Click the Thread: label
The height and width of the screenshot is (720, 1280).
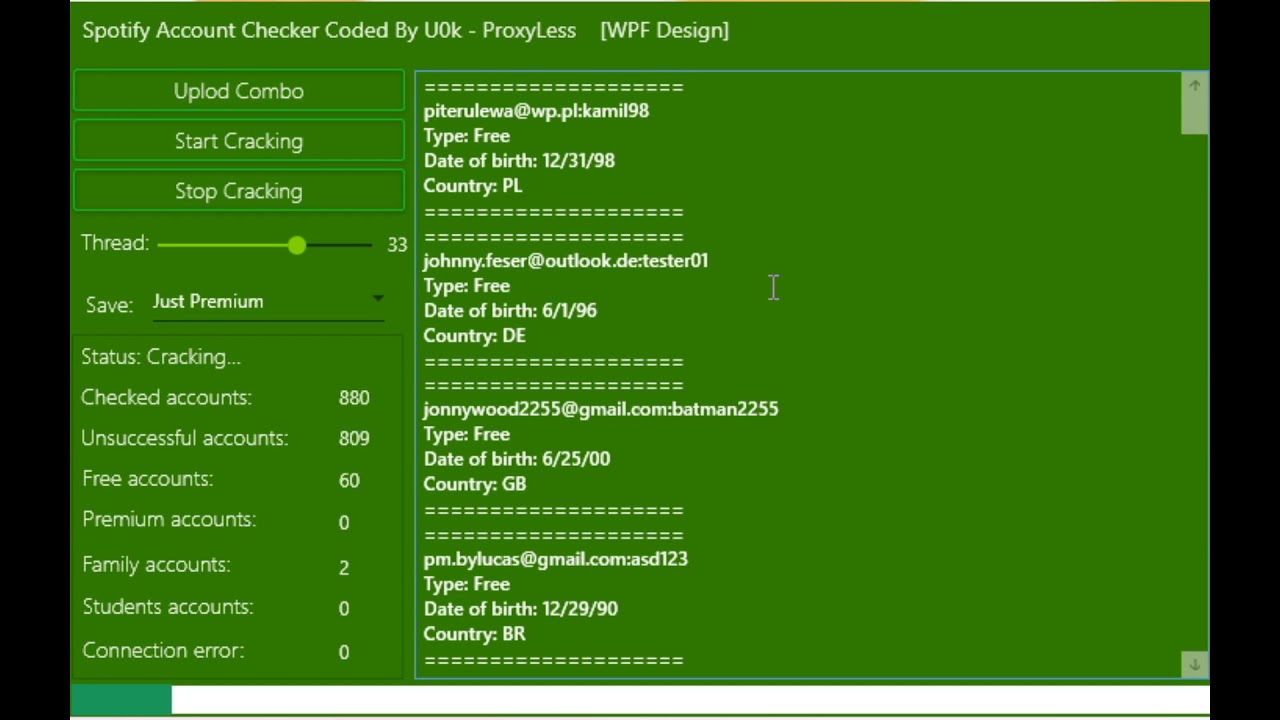[115, 243]
